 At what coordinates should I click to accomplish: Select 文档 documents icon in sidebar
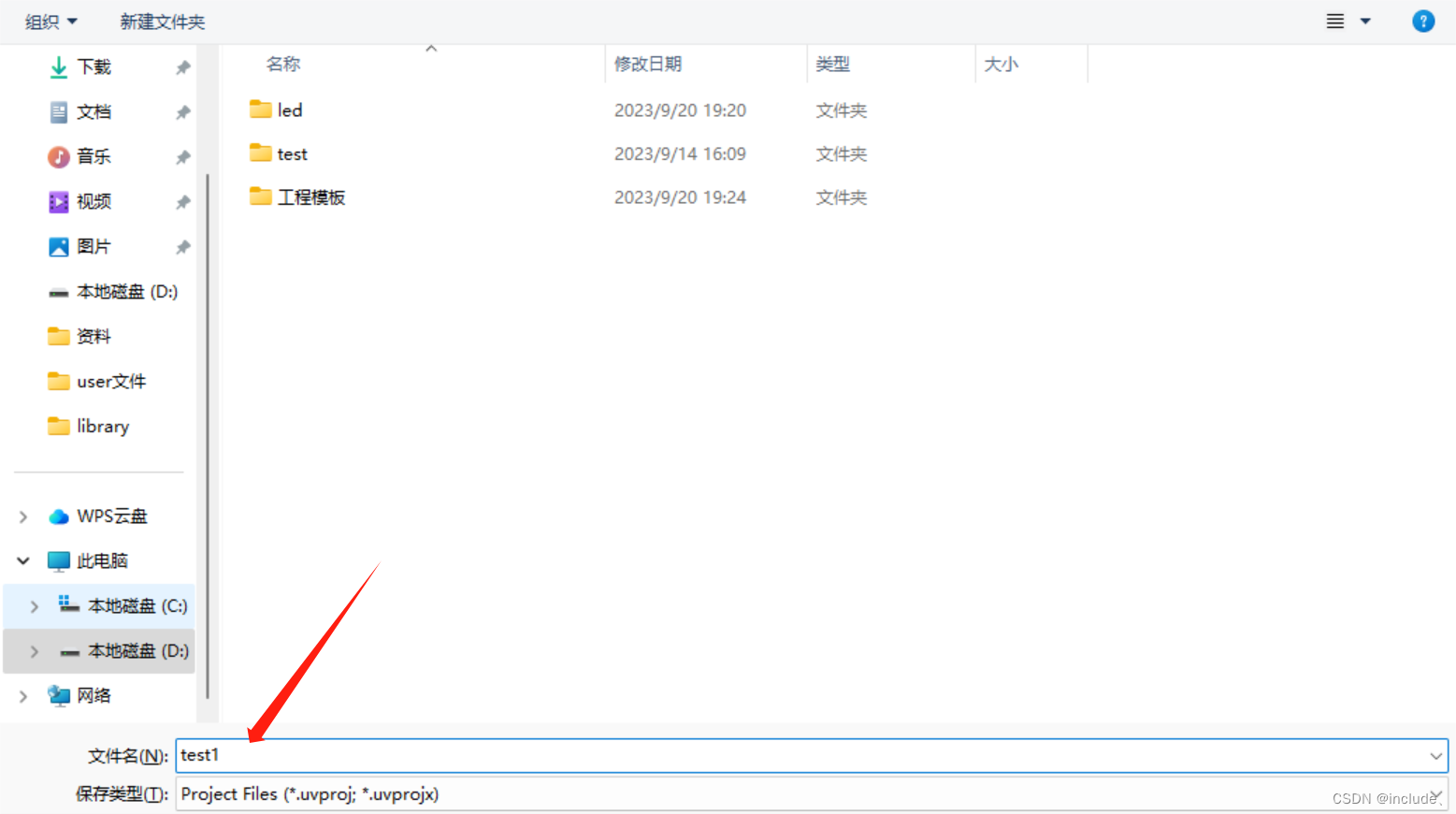tap(59, 112)
